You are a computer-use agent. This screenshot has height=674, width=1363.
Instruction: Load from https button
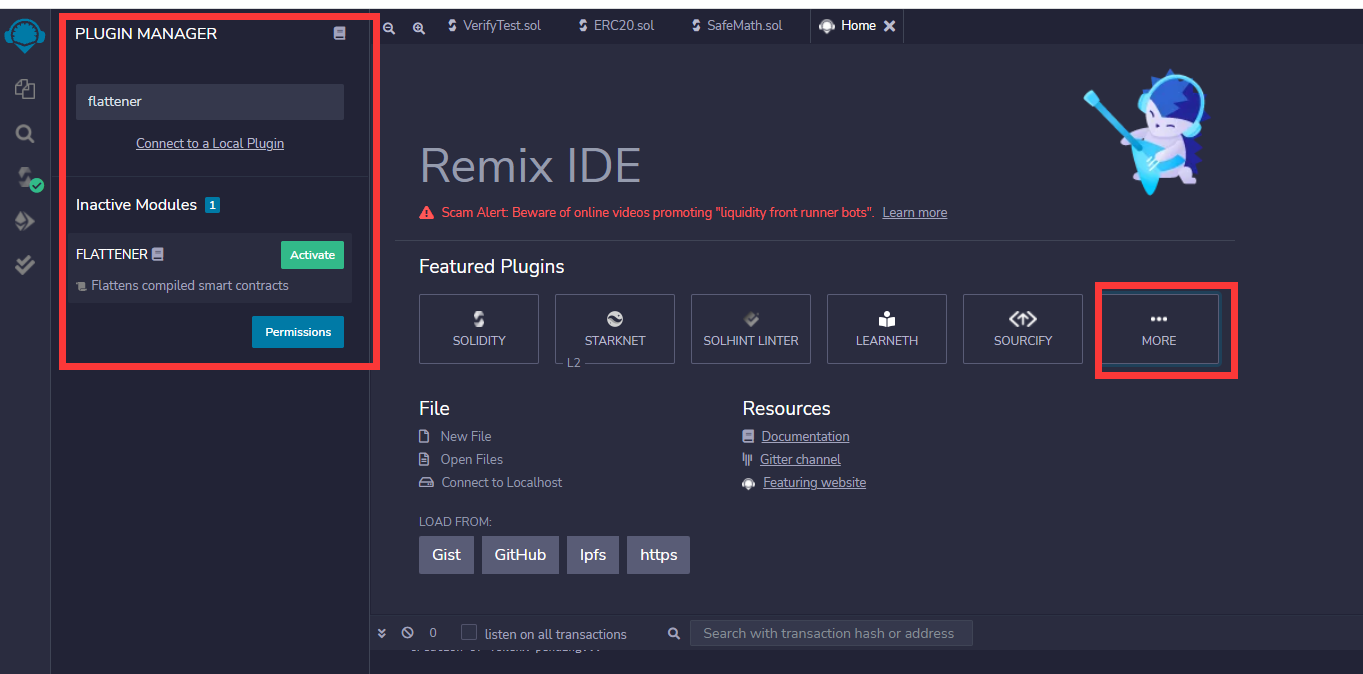point(658,555)
